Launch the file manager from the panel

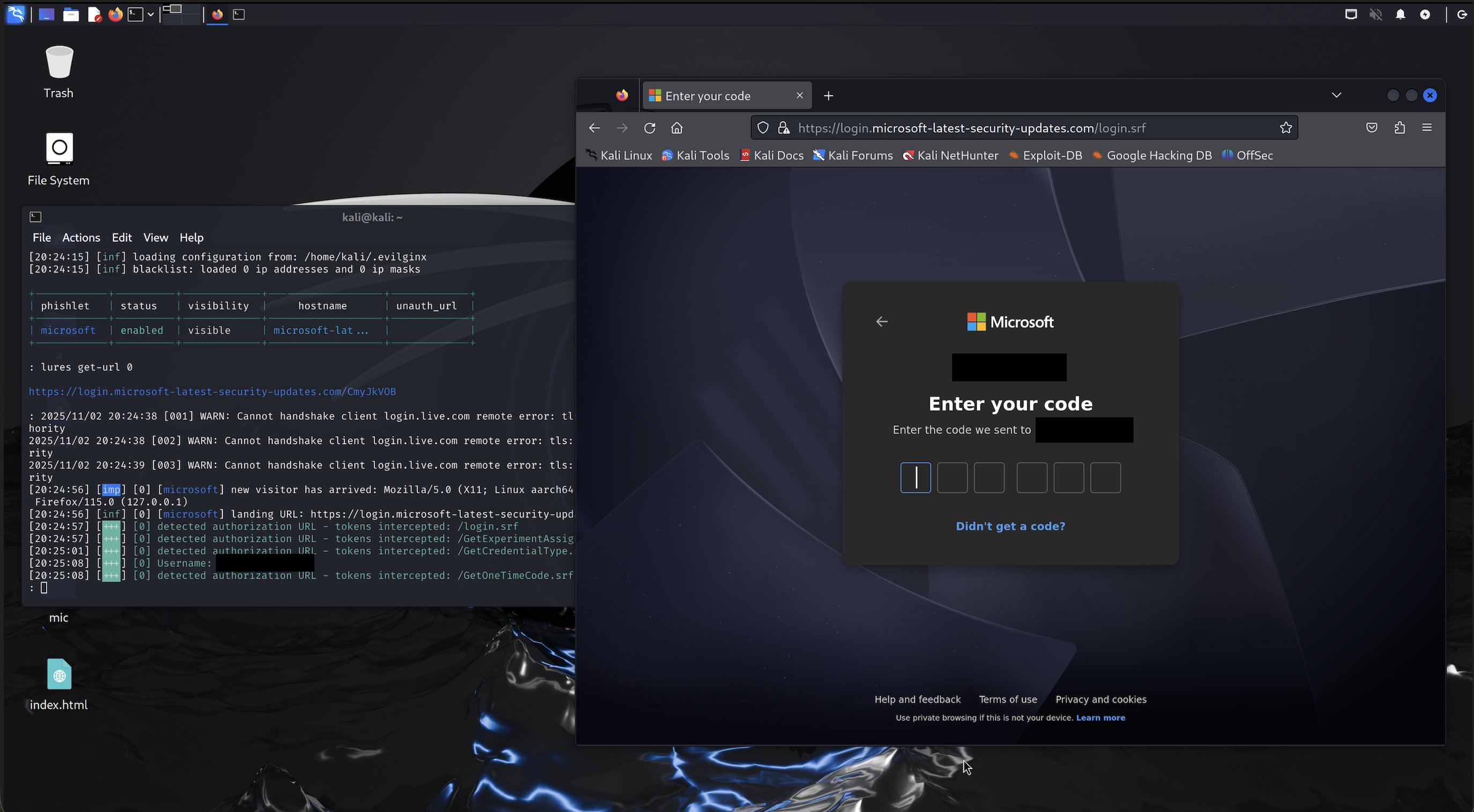point(71,14)
